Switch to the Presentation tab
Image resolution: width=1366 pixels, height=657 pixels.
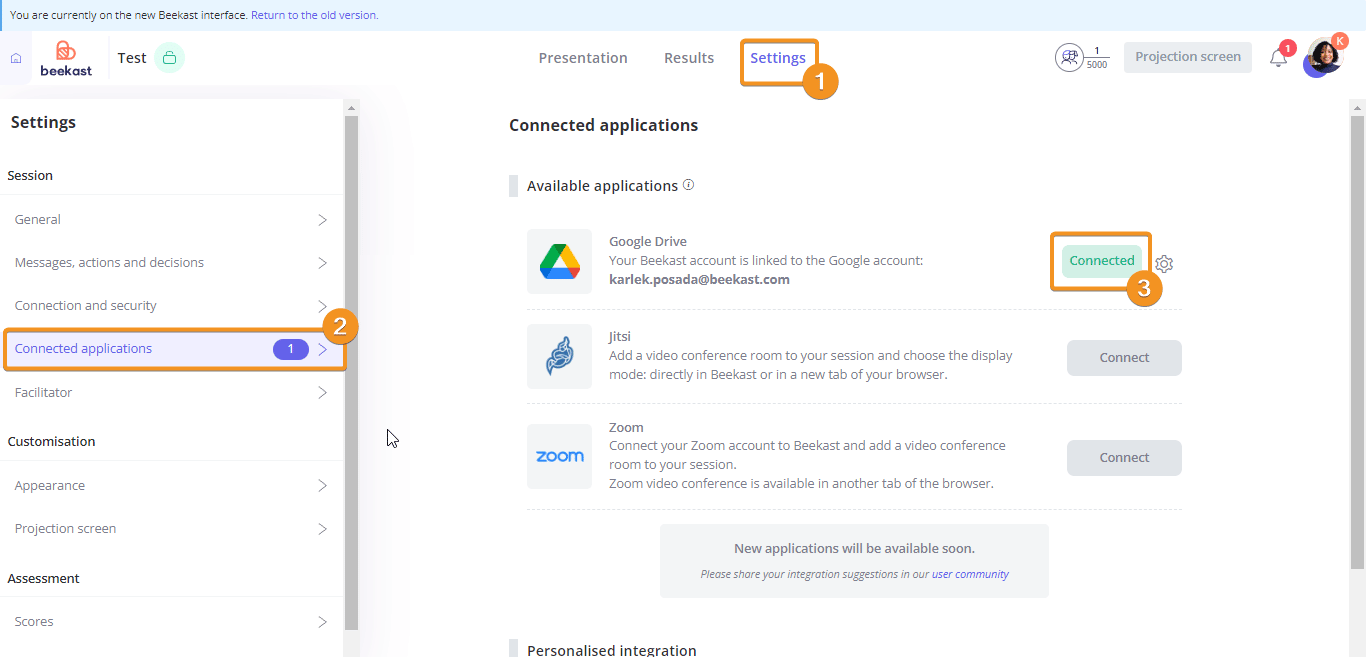(x=583, y=58)
